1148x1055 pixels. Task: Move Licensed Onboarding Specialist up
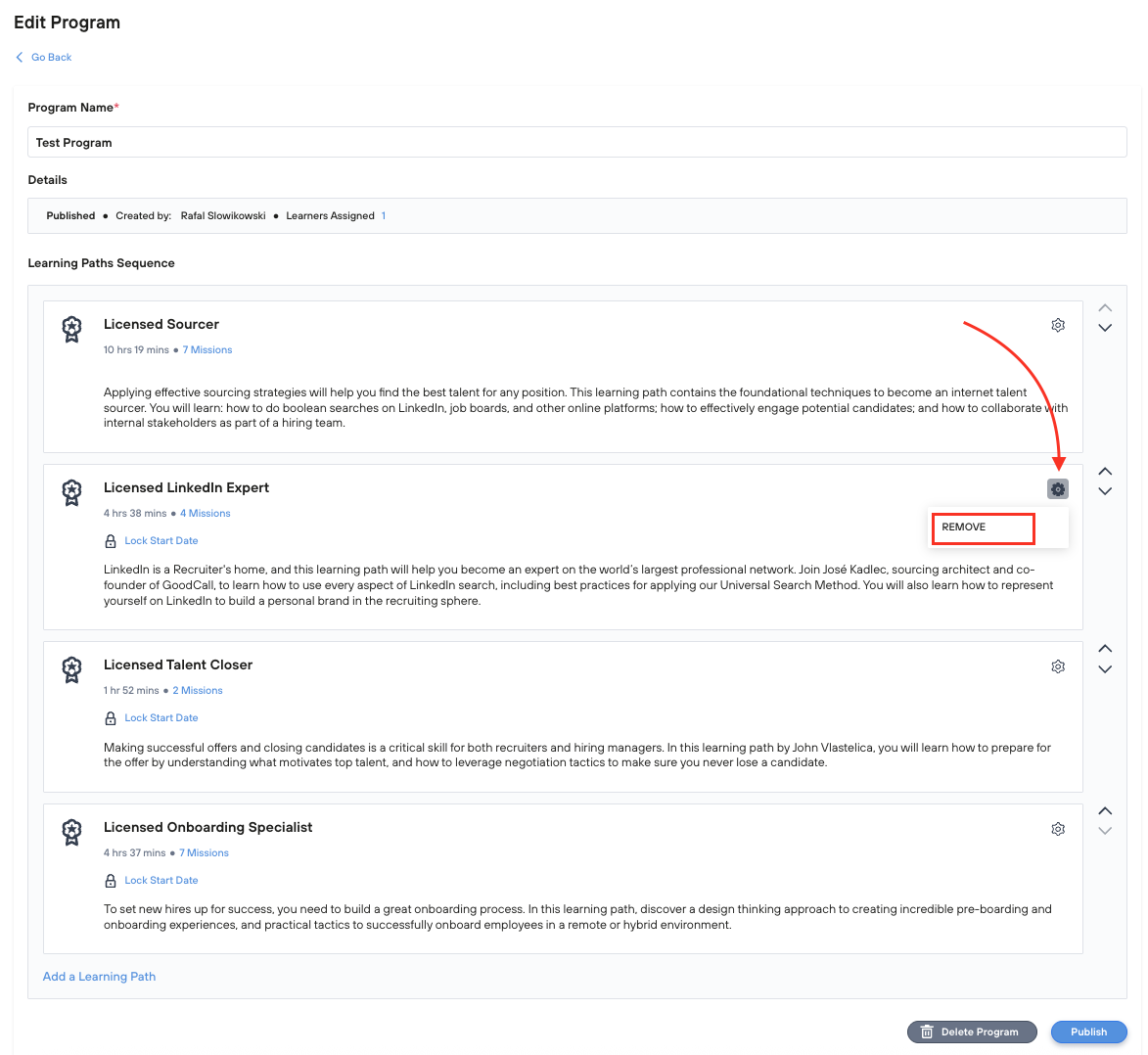pyautogui.click(x=1105, y=811)
